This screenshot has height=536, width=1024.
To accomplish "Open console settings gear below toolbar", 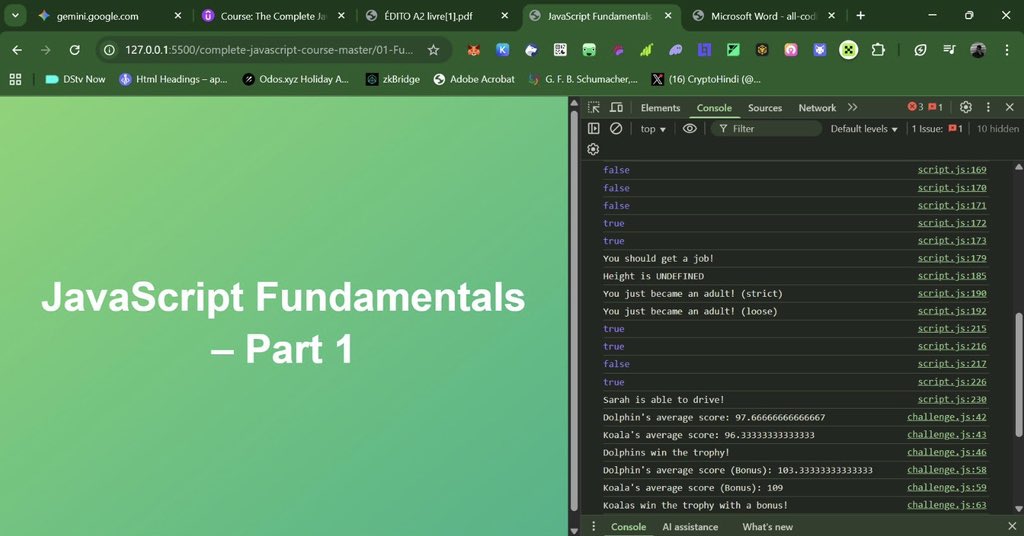I will [593, 149].
